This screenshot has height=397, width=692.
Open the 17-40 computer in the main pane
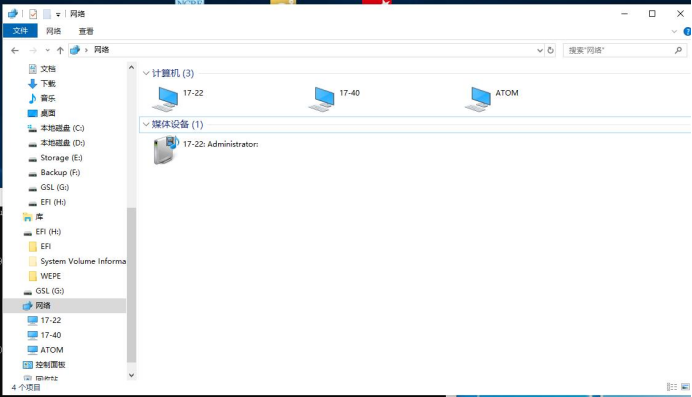(335, 98)
